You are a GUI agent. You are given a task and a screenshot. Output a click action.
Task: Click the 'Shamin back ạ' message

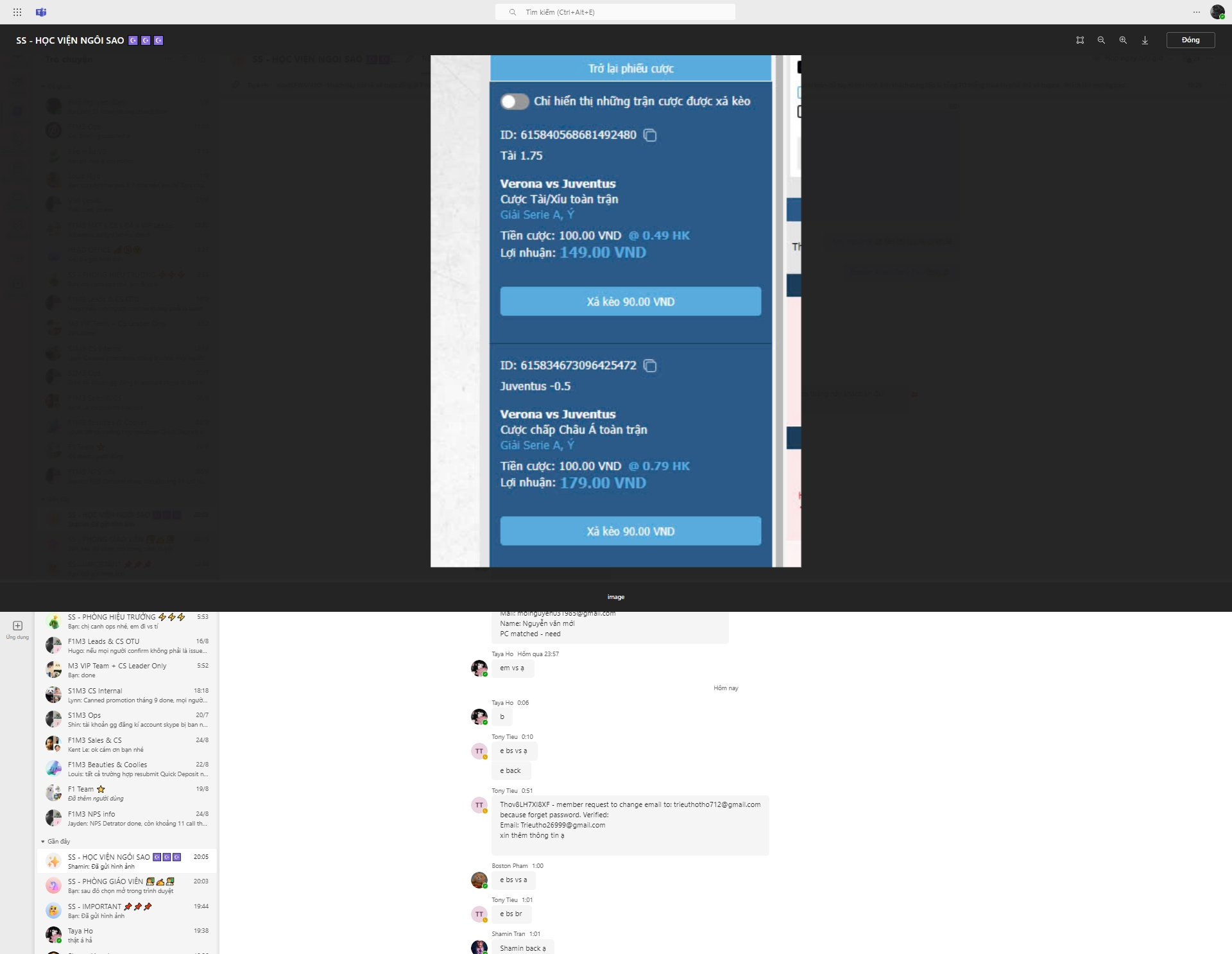[523, 948]
